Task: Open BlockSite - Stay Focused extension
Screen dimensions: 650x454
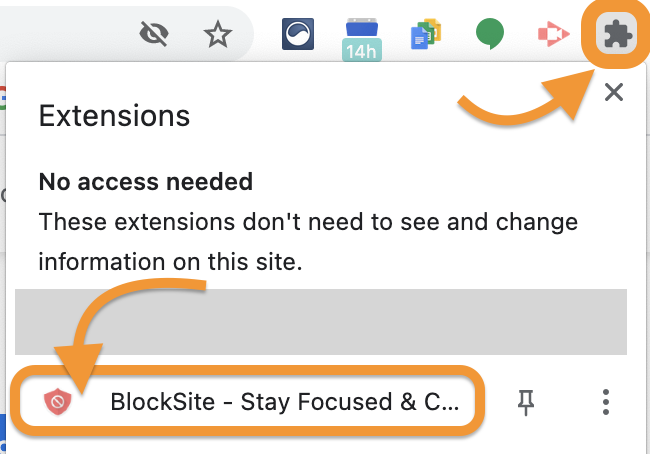Action: [x=284, y=402]
